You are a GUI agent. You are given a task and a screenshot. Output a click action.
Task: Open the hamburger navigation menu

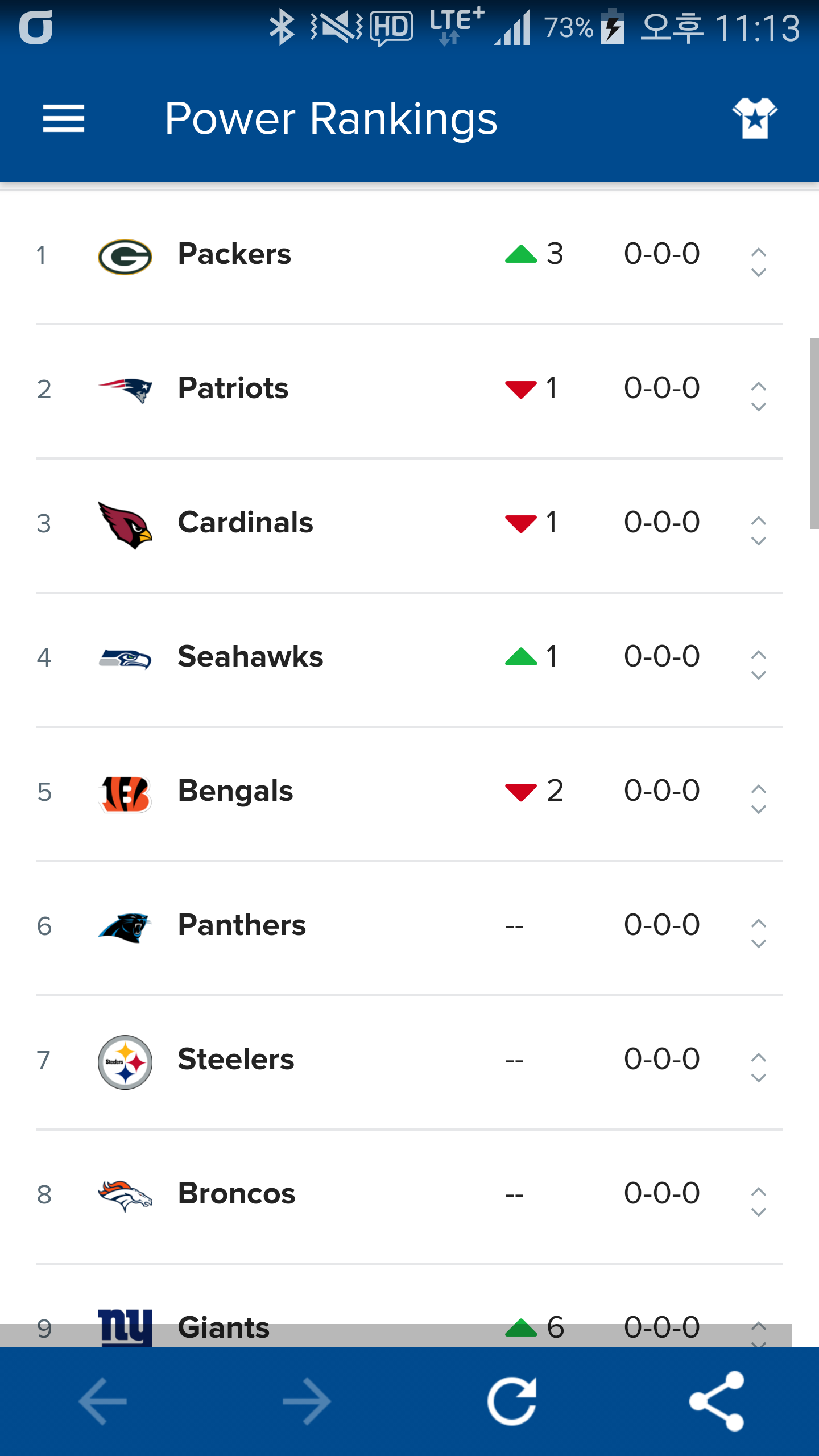(x=64, y=119)
